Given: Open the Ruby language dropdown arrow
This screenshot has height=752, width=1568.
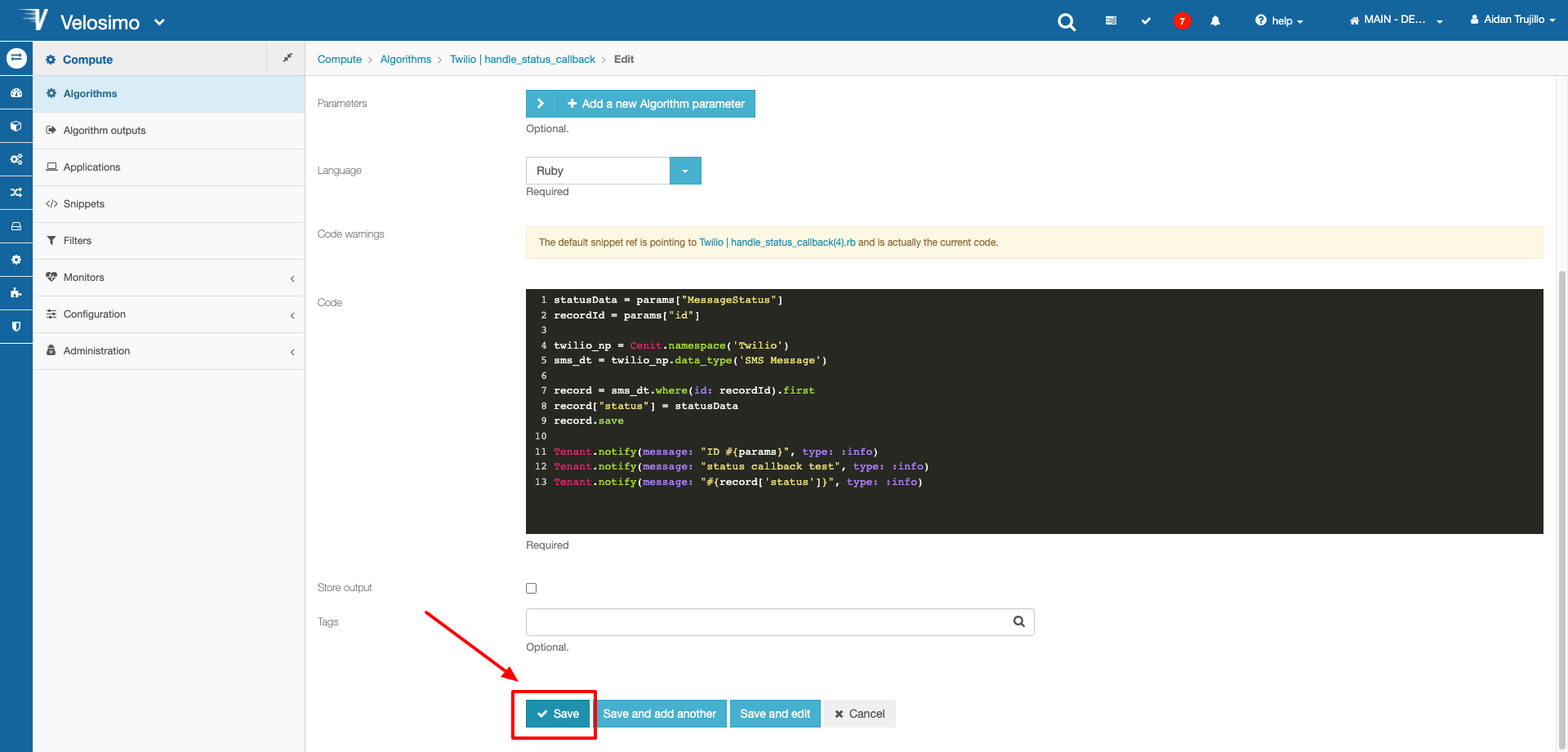Looking at the screenshot, I should pyautogui.click(x=685, y=171).
